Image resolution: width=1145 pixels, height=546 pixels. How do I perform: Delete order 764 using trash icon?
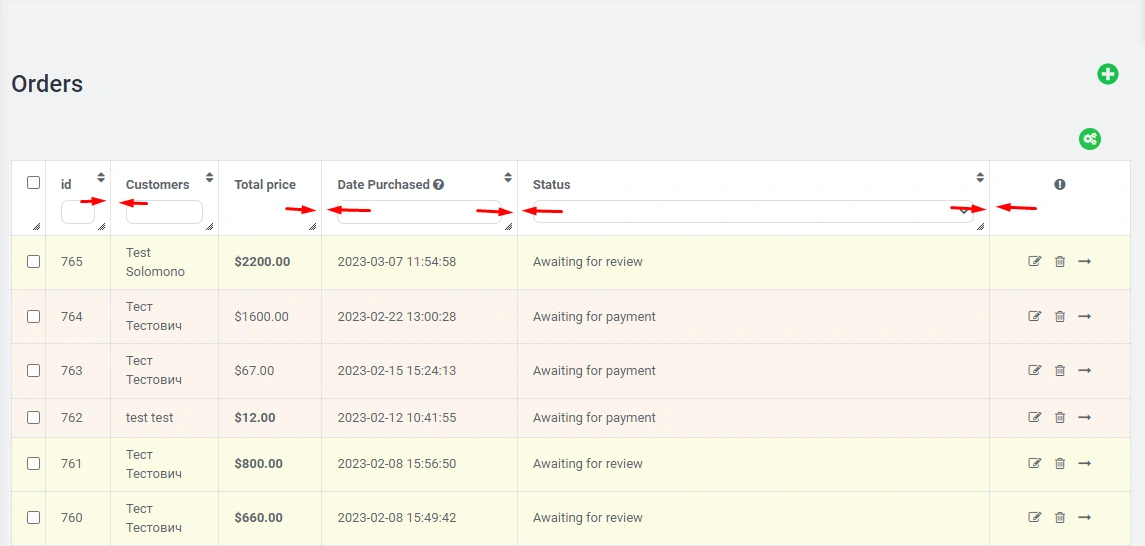tap(1060, 317)
